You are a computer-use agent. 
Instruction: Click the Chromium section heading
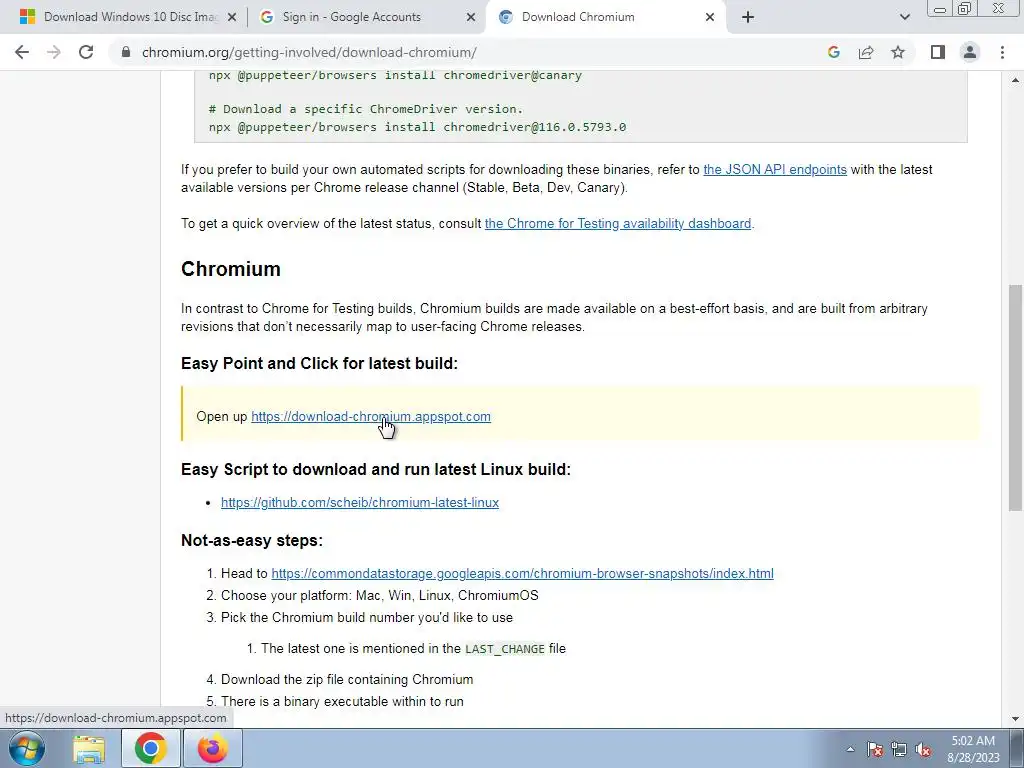231,269
